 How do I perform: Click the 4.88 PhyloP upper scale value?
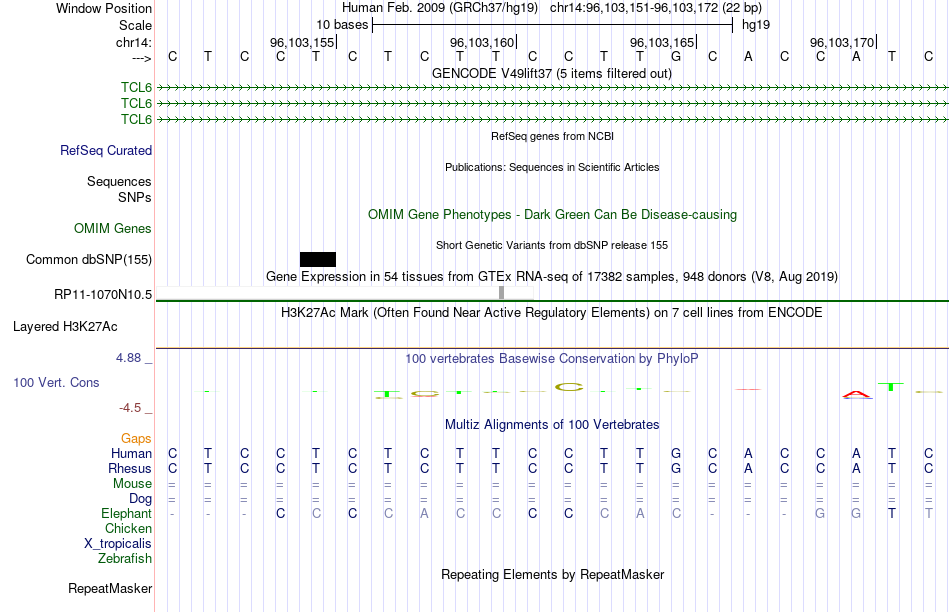pyautogui.click(x=128, y=358)
